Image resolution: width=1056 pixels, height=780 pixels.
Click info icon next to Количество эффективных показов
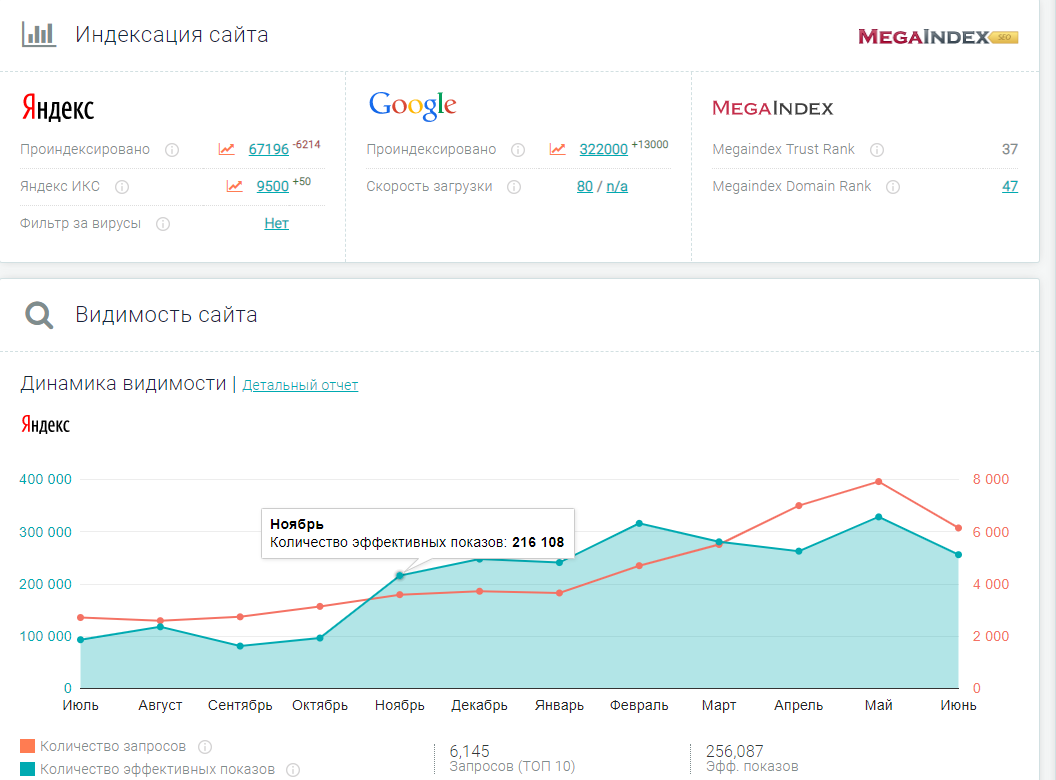coord(293,769)
